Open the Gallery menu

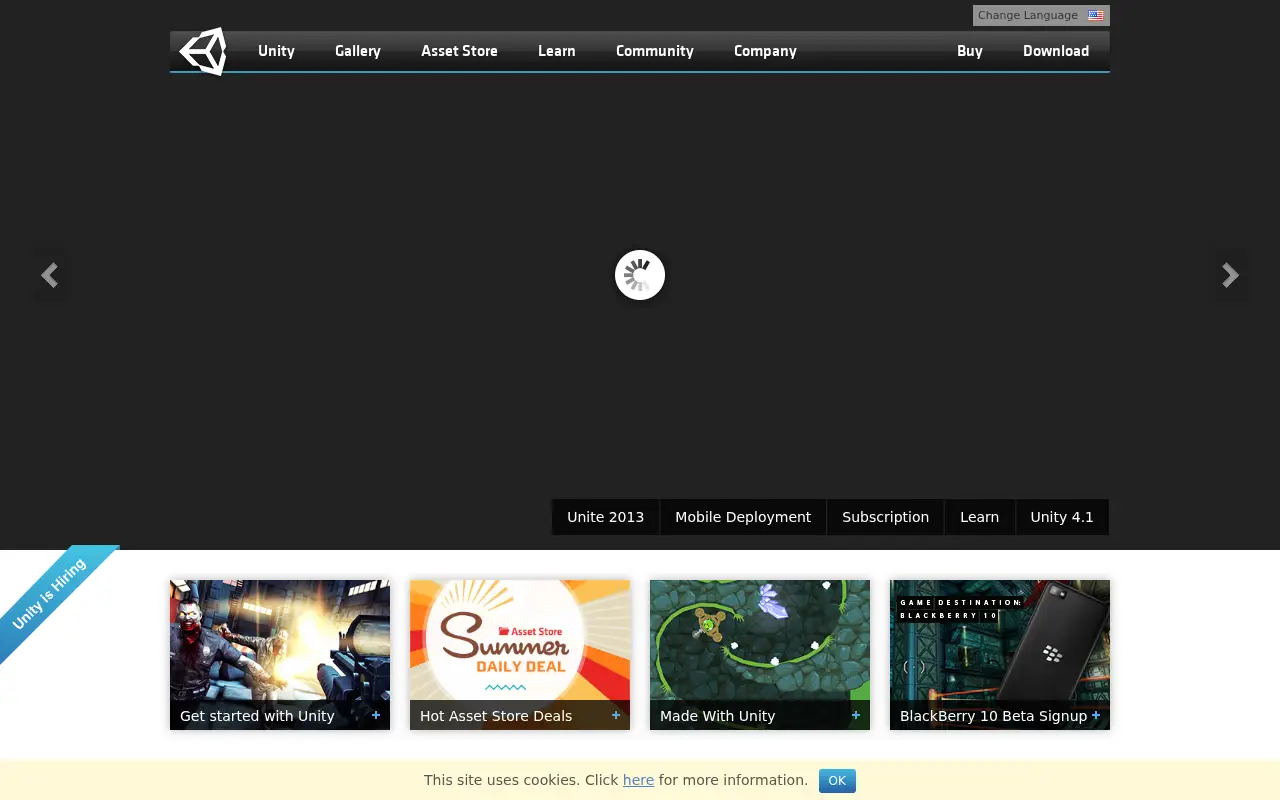(358, 51)
